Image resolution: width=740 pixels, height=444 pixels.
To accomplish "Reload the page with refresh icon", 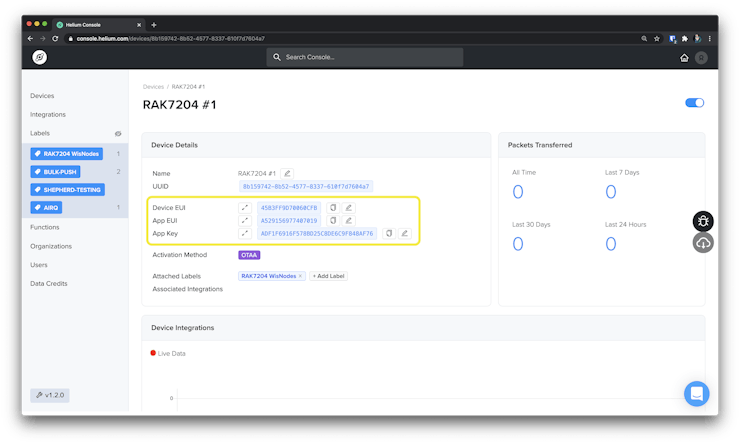I will pos(55,39).
